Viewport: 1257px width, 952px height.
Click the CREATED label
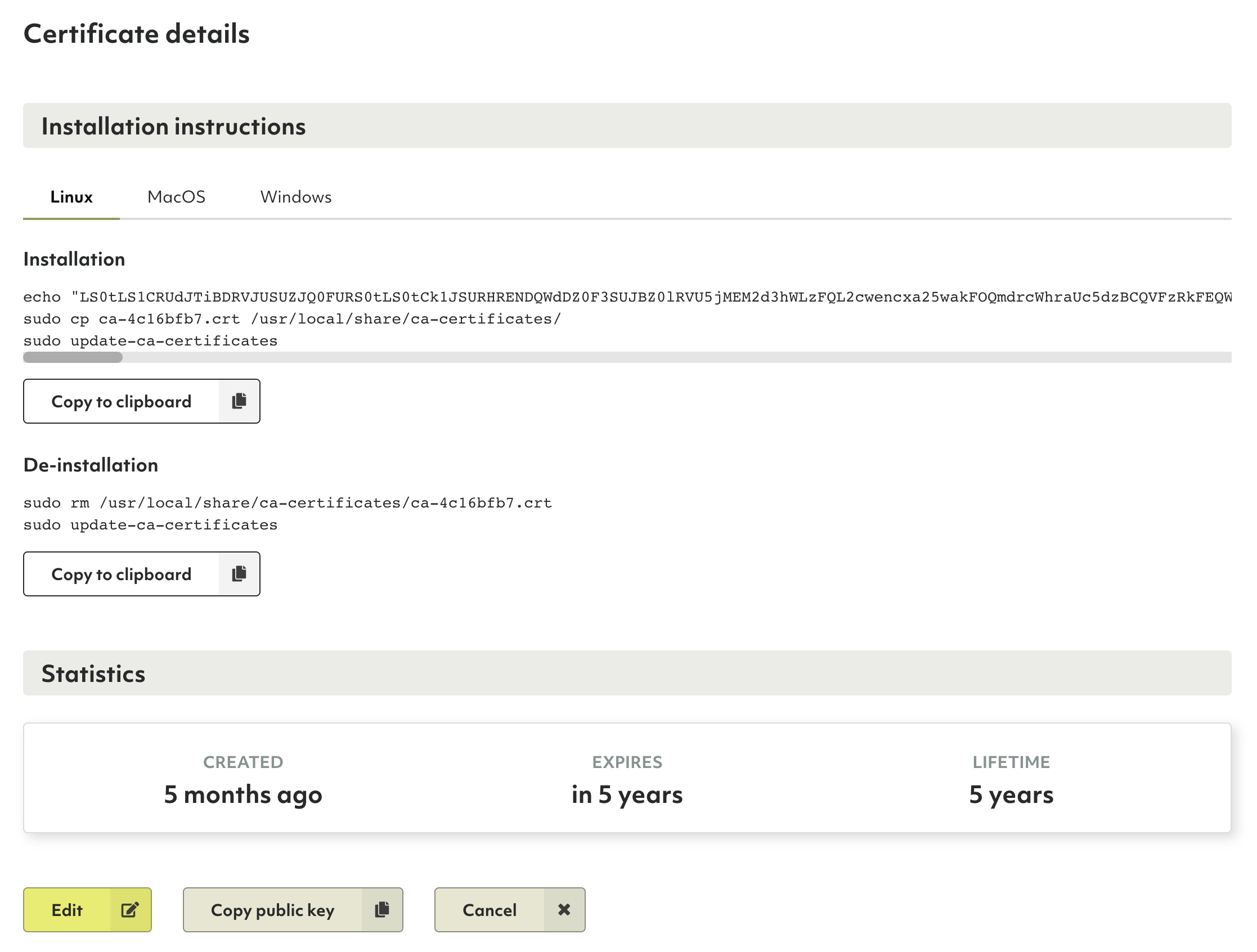coord(243,762)
